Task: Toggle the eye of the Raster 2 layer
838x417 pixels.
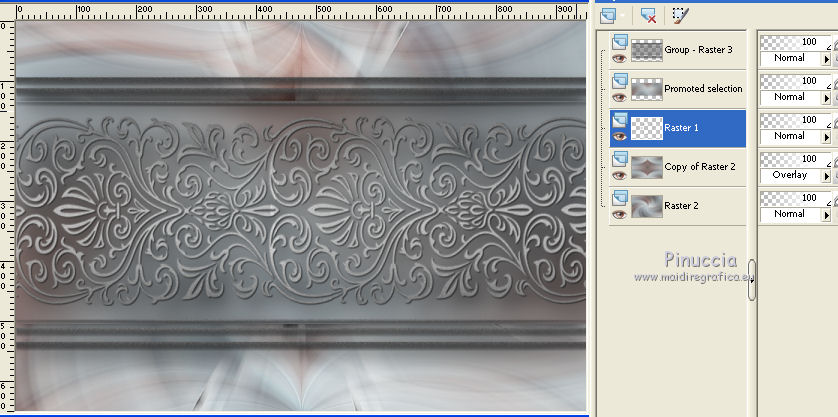Action: point(619,214)
